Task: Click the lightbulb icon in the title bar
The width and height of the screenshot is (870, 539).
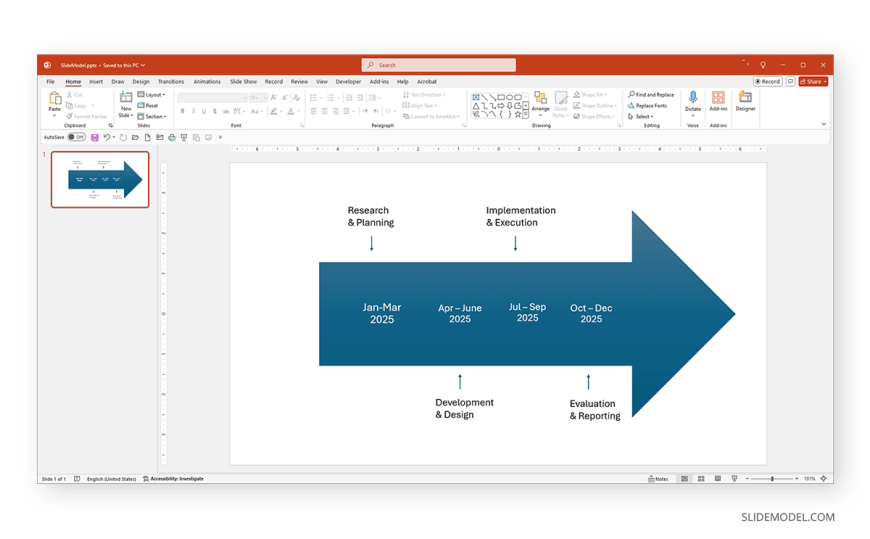Action: [763, 65]
